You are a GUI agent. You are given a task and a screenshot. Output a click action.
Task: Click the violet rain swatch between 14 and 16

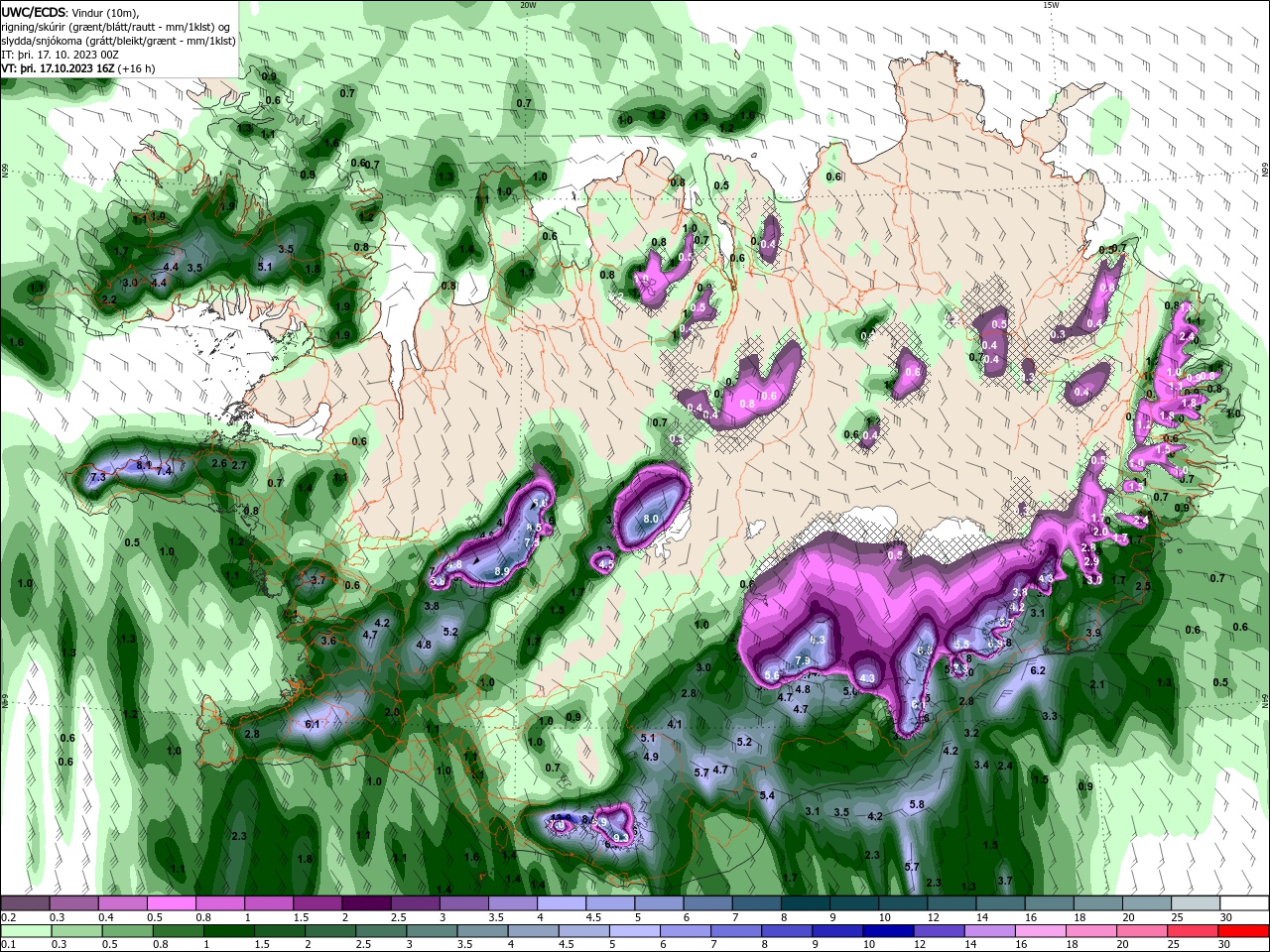[990, 930]
